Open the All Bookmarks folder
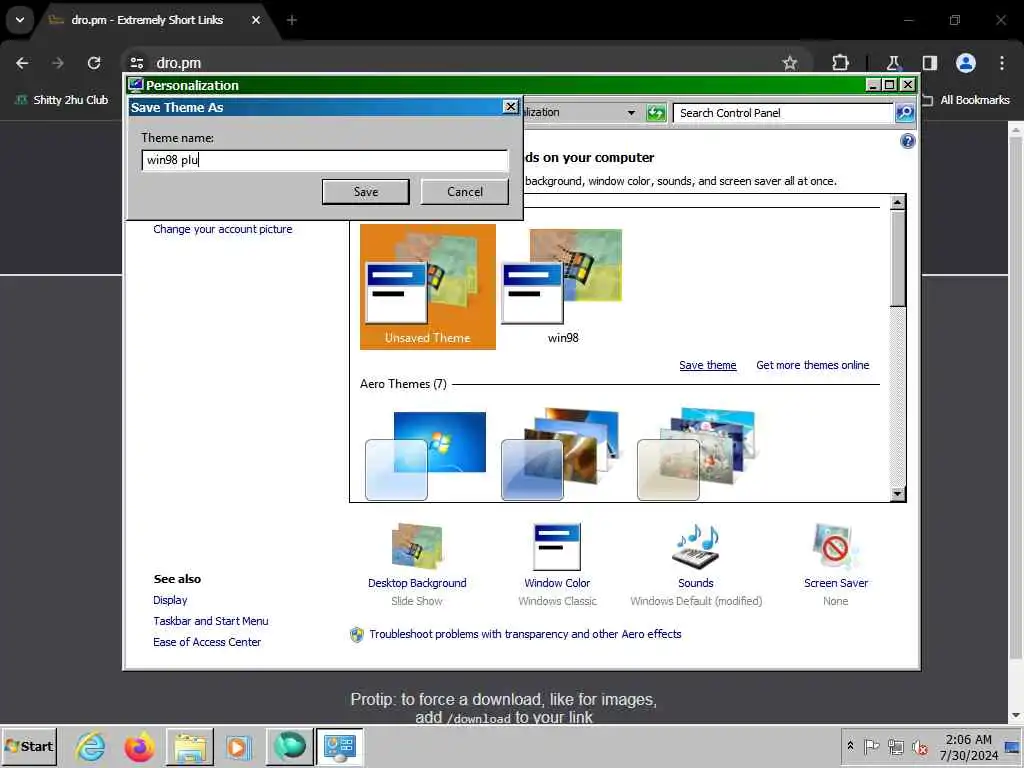This screenshot has width=1024, height=768. (966, 100)
